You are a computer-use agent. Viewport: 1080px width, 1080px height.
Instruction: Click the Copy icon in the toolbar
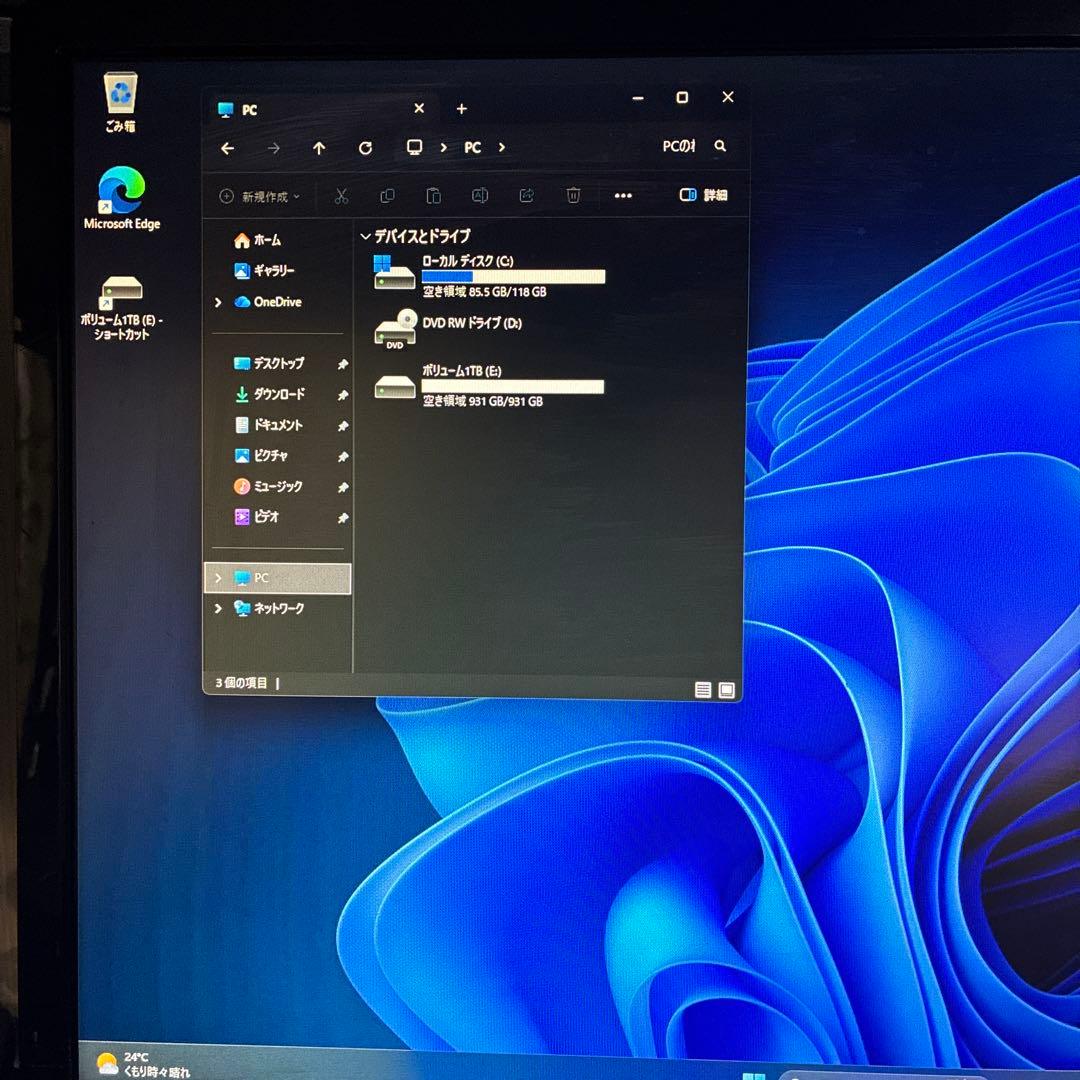click(387, 196)
